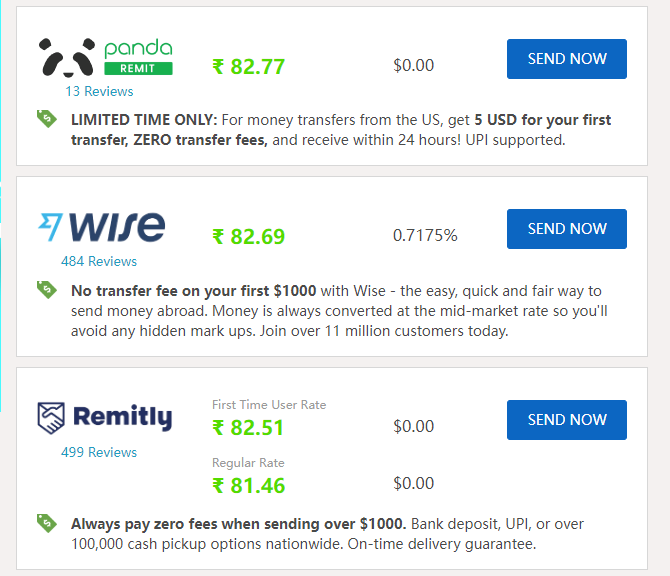Click SEND NOW for Wise
Viewport: 670px width, 576px height.
pyautogui.click(x=567, y=229)
